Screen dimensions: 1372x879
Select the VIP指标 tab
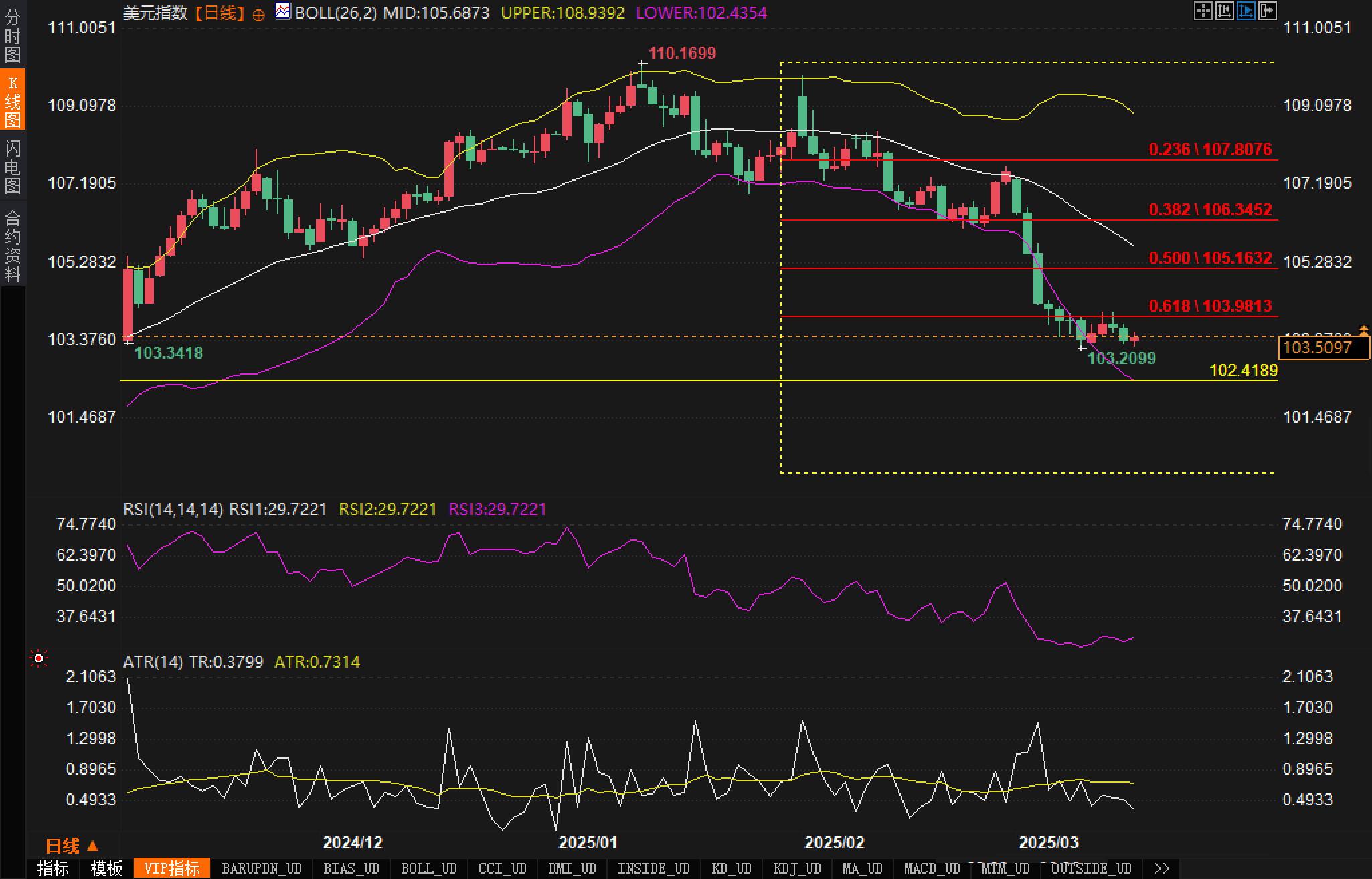pyautogui.click(x=172, y=868)
